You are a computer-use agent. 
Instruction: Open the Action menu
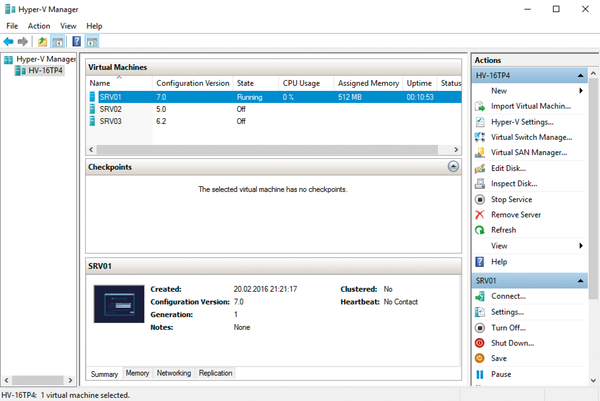39,26
